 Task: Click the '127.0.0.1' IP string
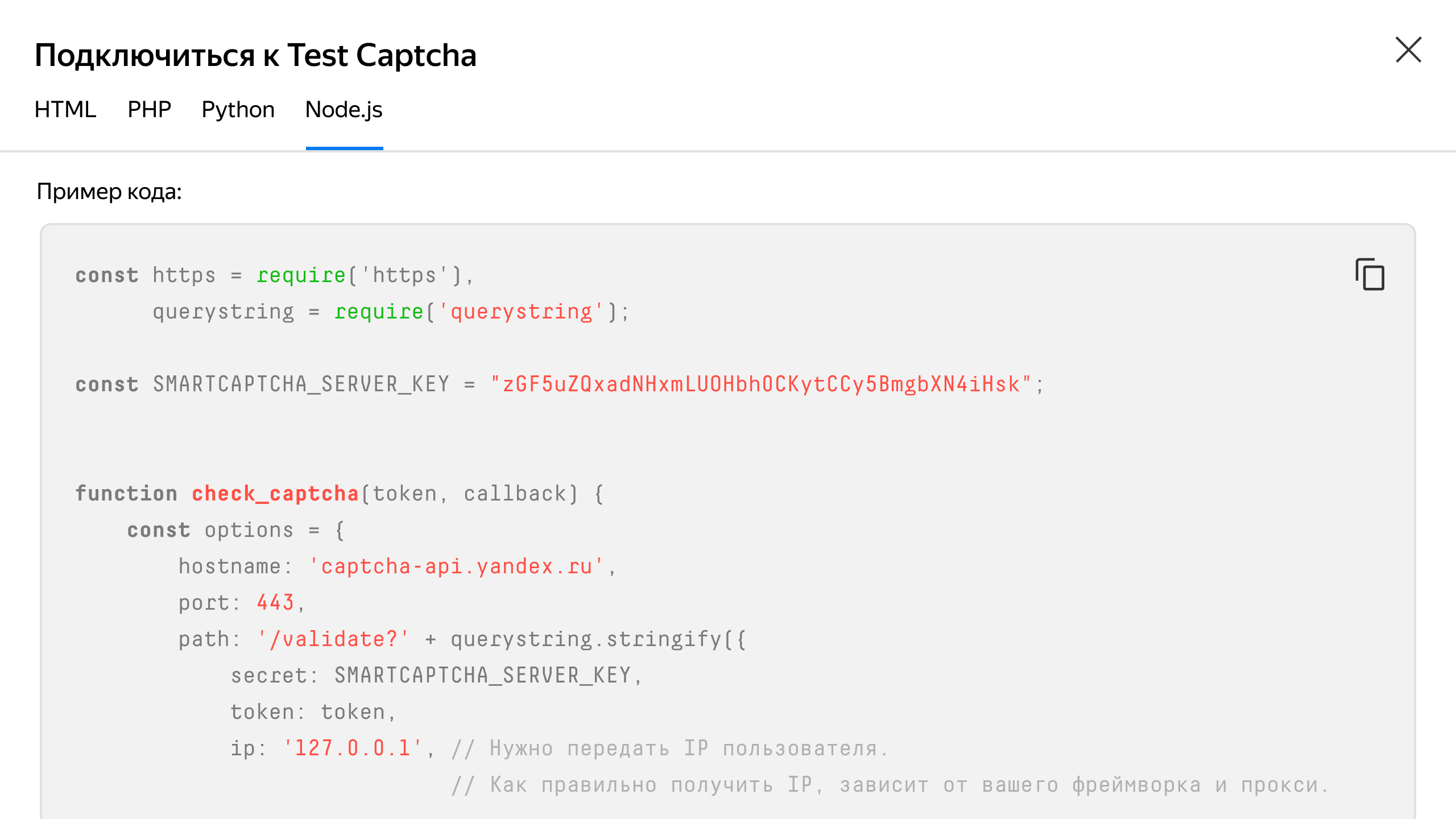353,748
